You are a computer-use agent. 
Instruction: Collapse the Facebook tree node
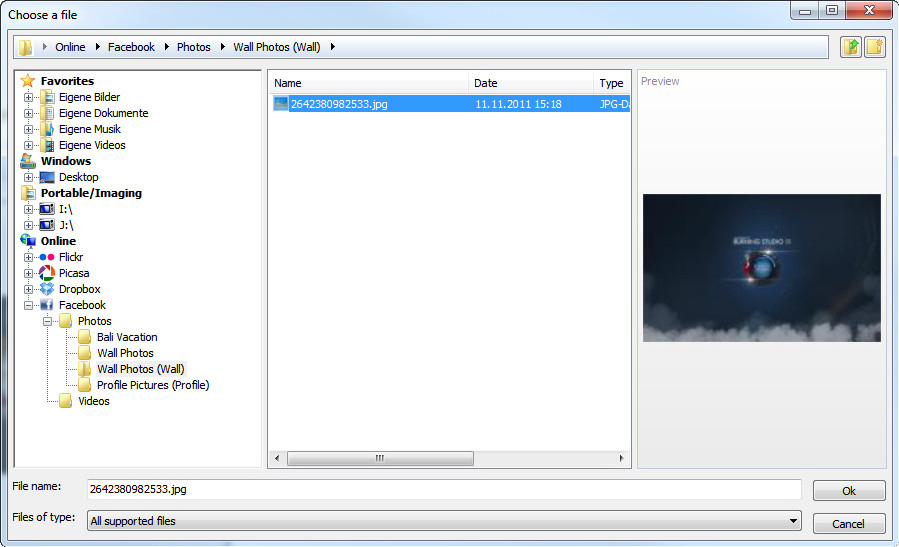(x=29, y=305)
